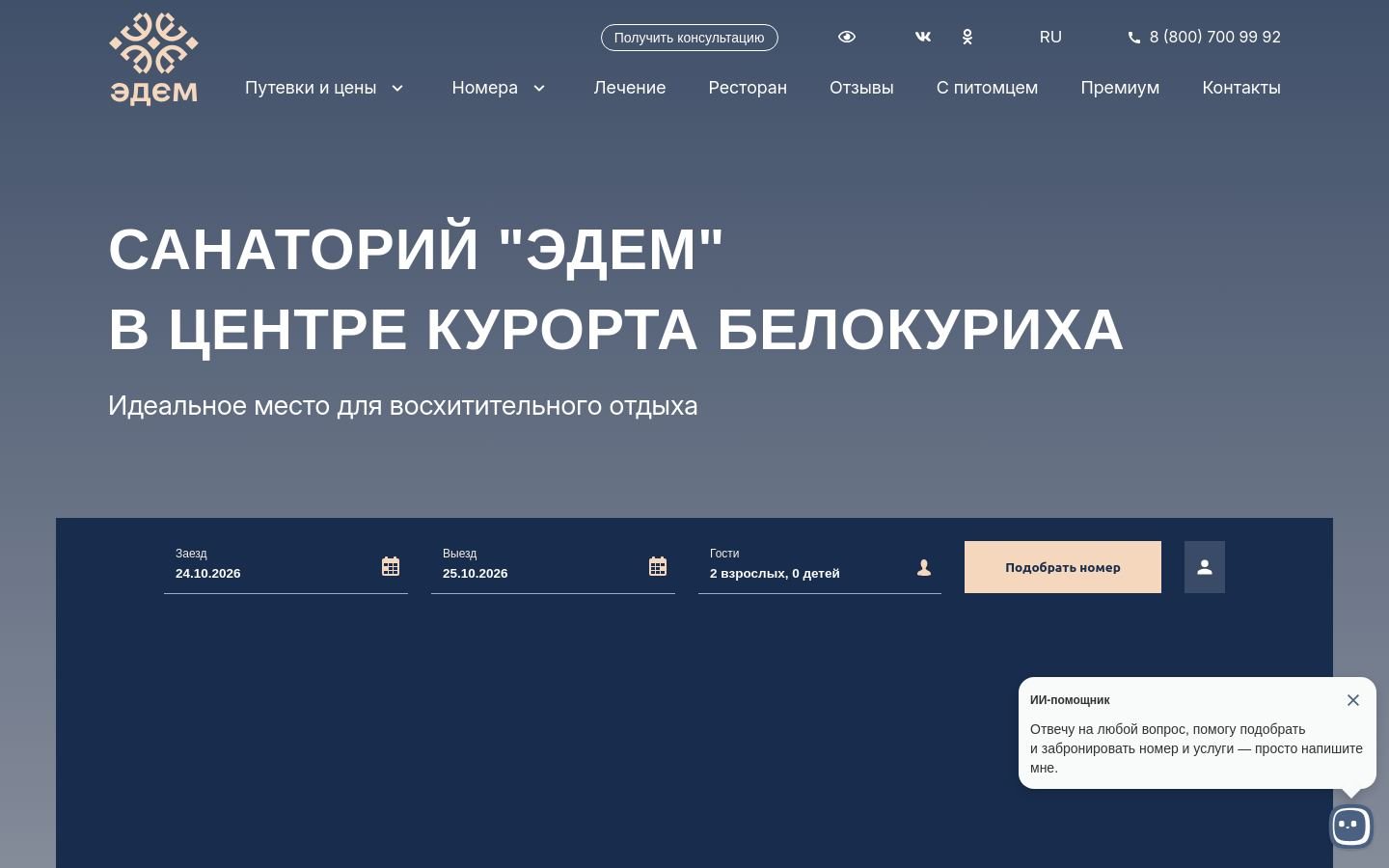Click the ИИ-помощник title text
This screenshot has width=1389, height=868.
[x=1070, y=700]
